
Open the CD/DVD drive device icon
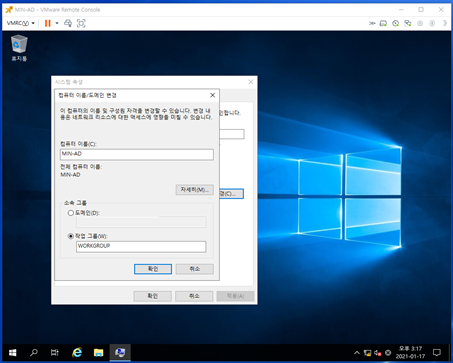tap(396, 23)
